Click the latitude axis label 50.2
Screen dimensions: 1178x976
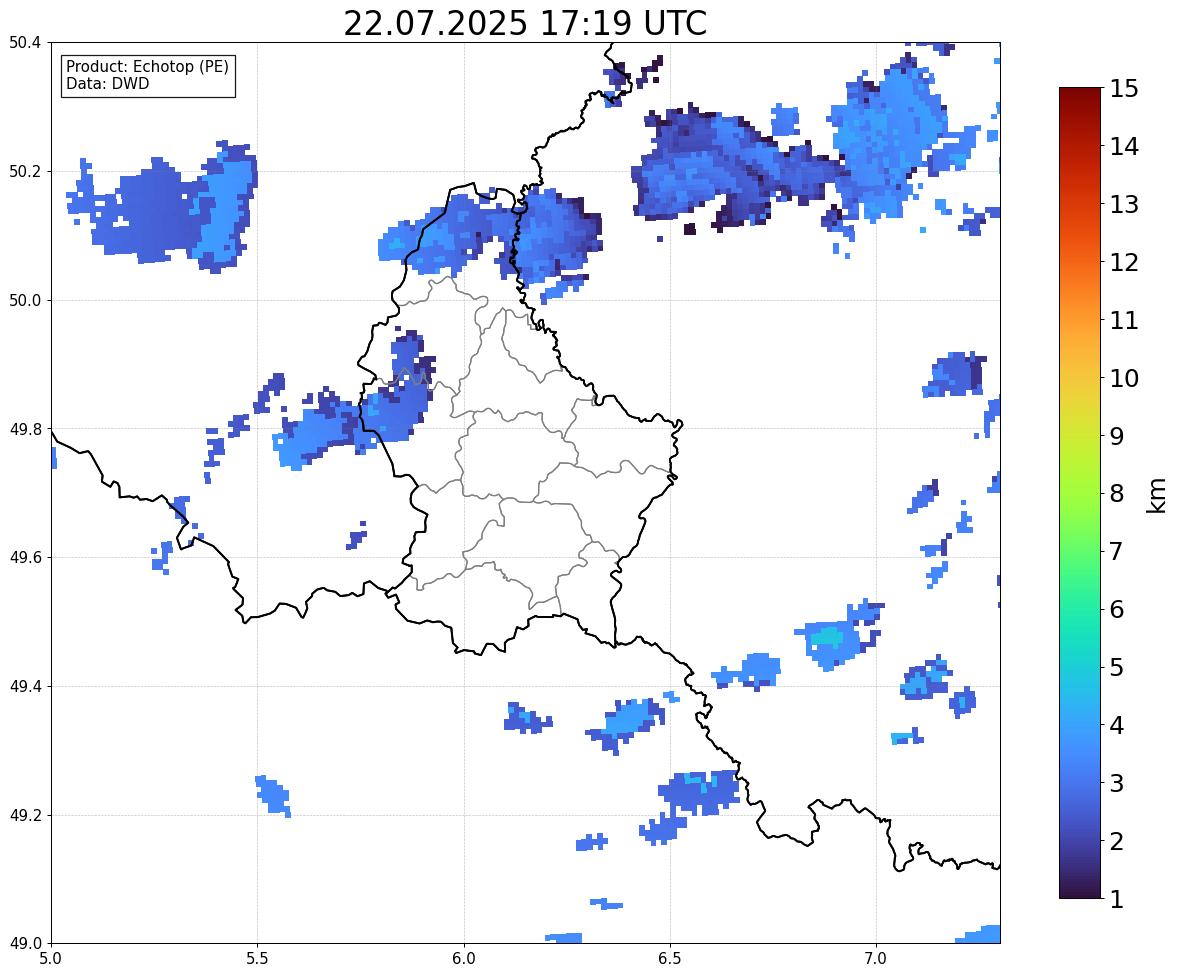(x=25, y=171)
